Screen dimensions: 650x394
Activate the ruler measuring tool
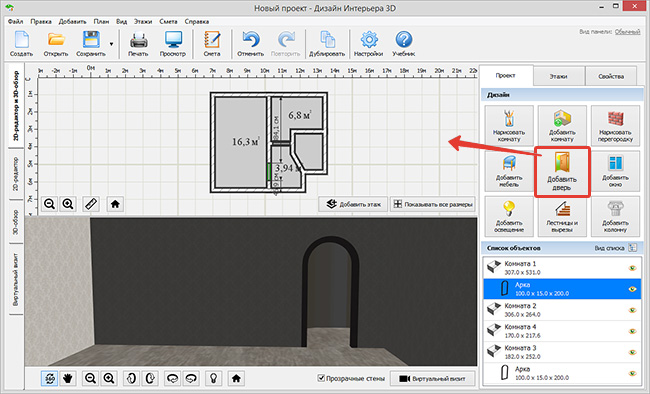[x=91, y=204]
